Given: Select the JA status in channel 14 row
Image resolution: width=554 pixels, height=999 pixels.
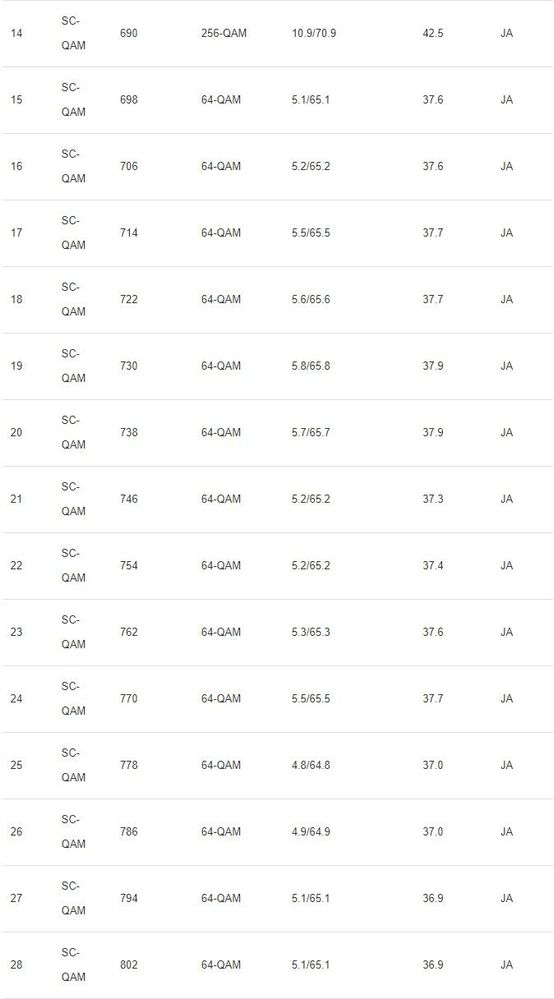Looking at the screenshot, I should (x=506, y=33).
